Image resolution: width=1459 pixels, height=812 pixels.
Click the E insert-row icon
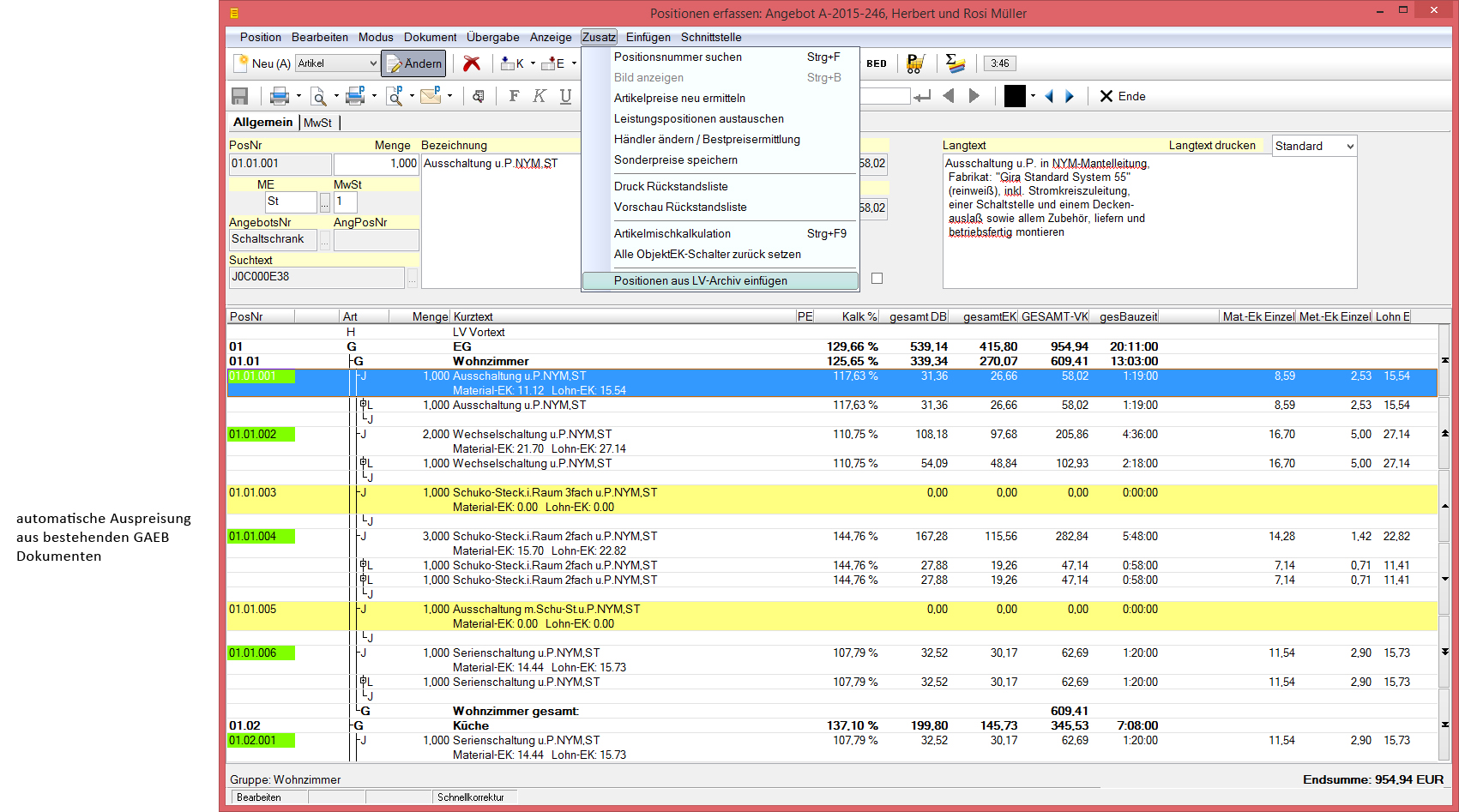pos(553,63)
